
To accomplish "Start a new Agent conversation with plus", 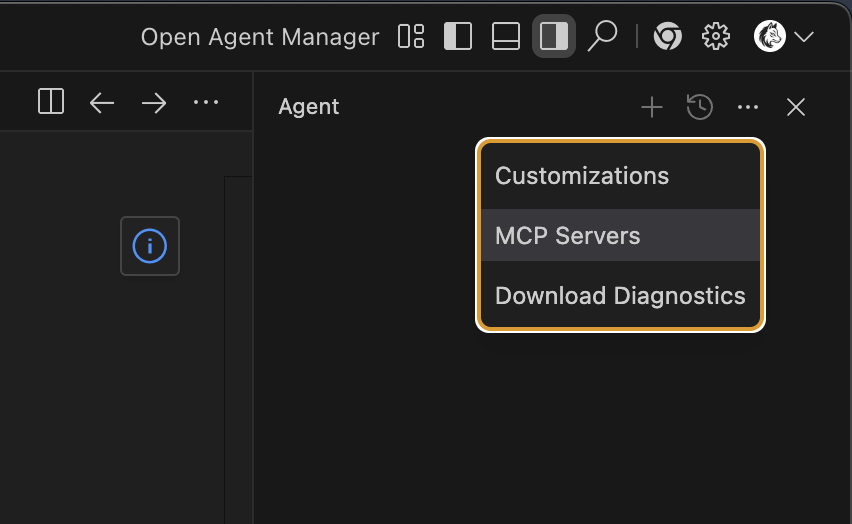I will click(x=652, y=107).
